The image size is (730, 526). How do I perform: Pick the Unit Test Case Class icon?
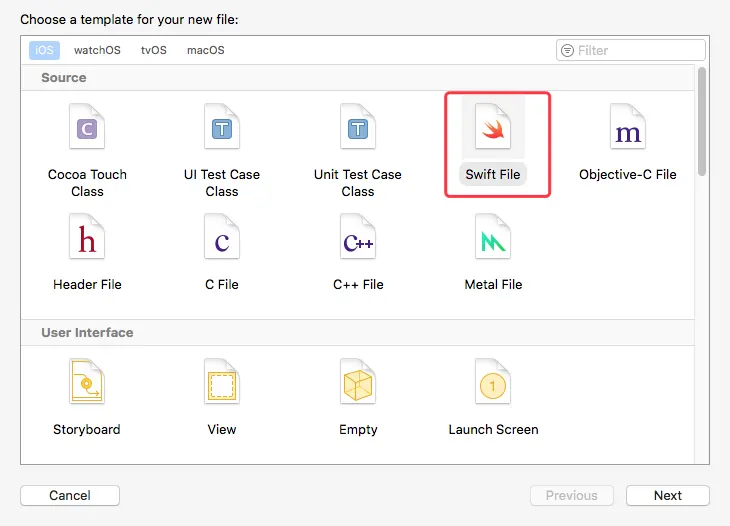pyautogui.click(x=357, y=127)
